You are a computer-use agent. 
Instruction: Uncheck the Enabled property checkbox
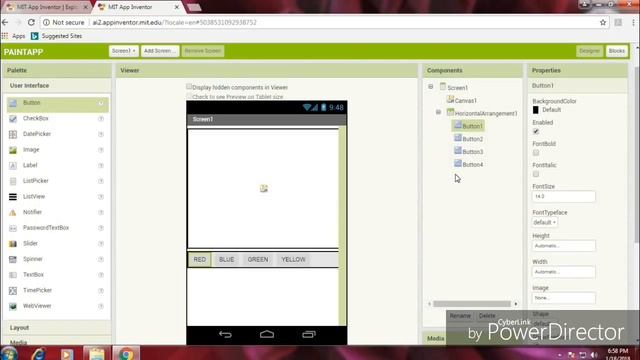click(536, 131)
